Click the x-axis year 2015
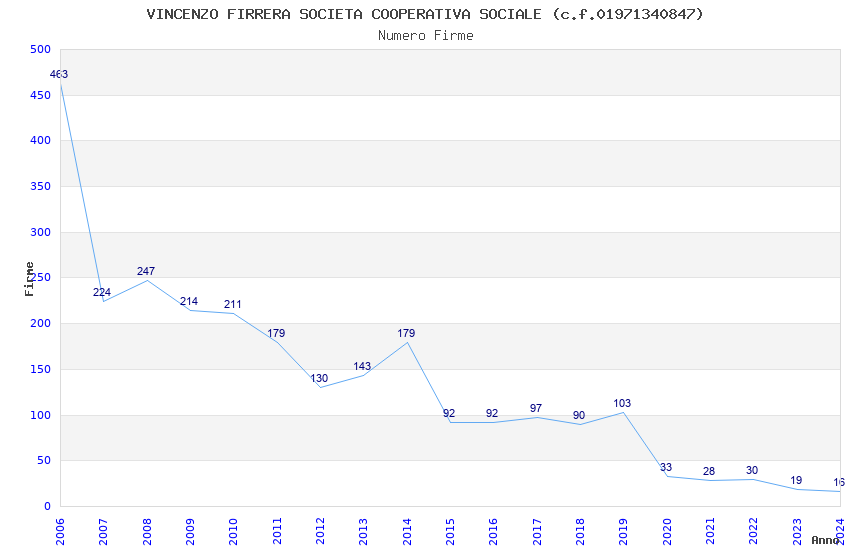 pyautogui.click(x=450, y=531)
